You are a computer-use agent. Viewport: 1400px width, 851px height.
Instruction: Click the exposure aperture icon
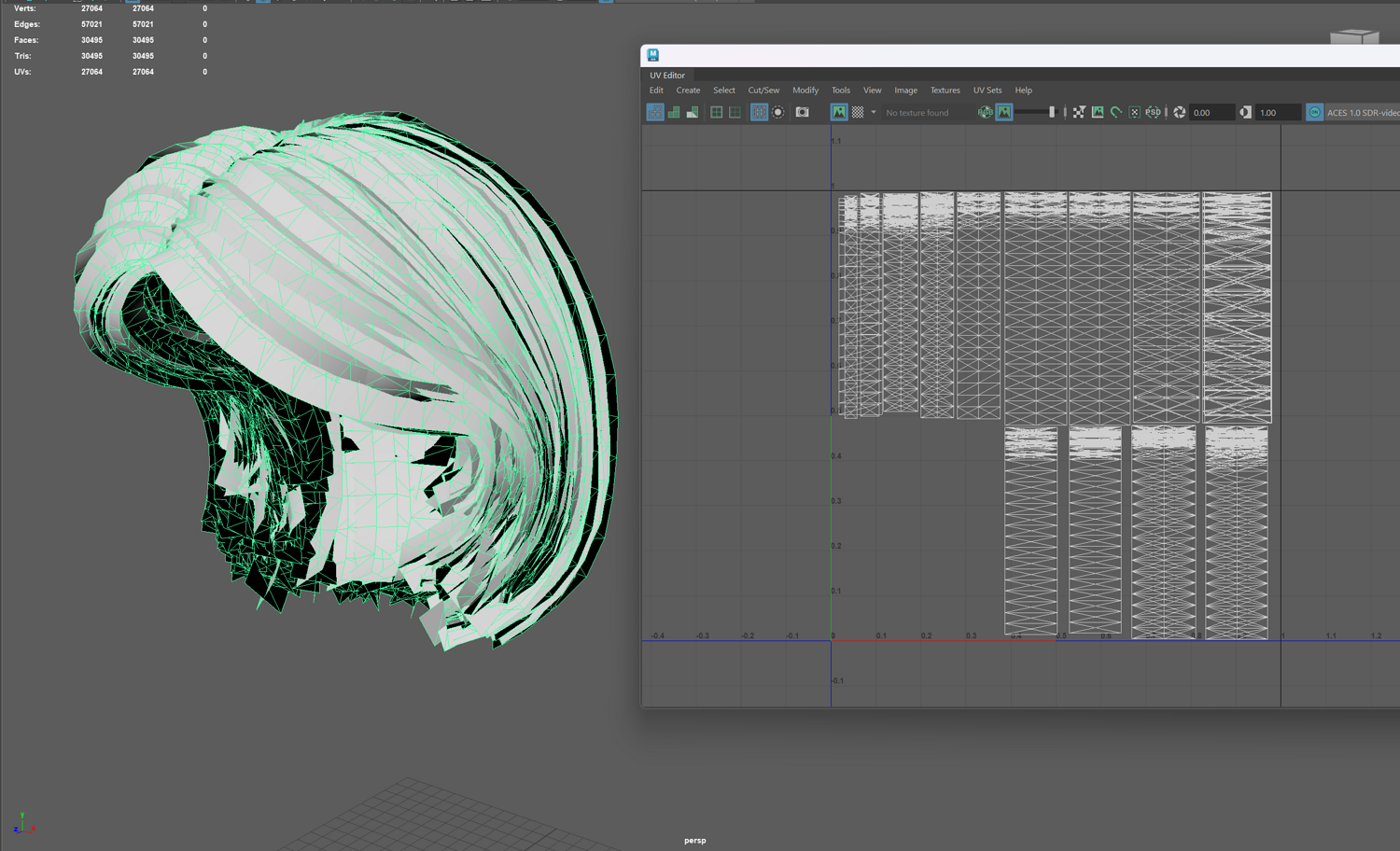click(x=1180, y=112)
